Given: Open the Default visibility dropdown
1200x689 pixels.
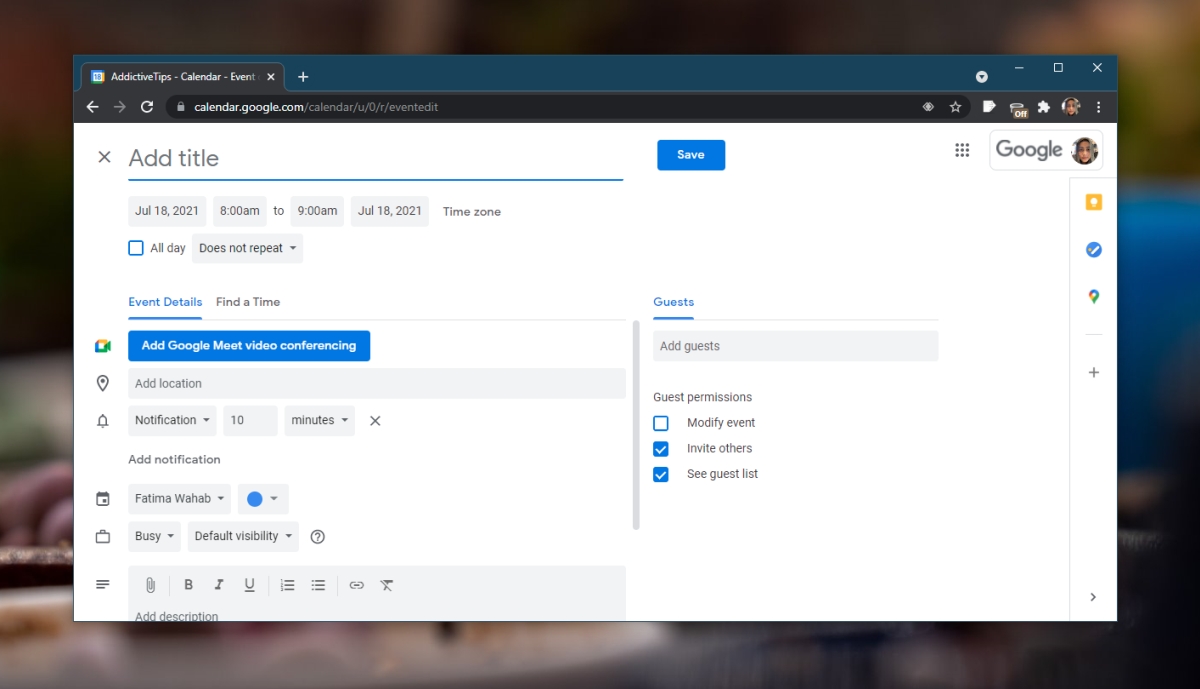Looking at the screenshot, I should click(242, 536).
